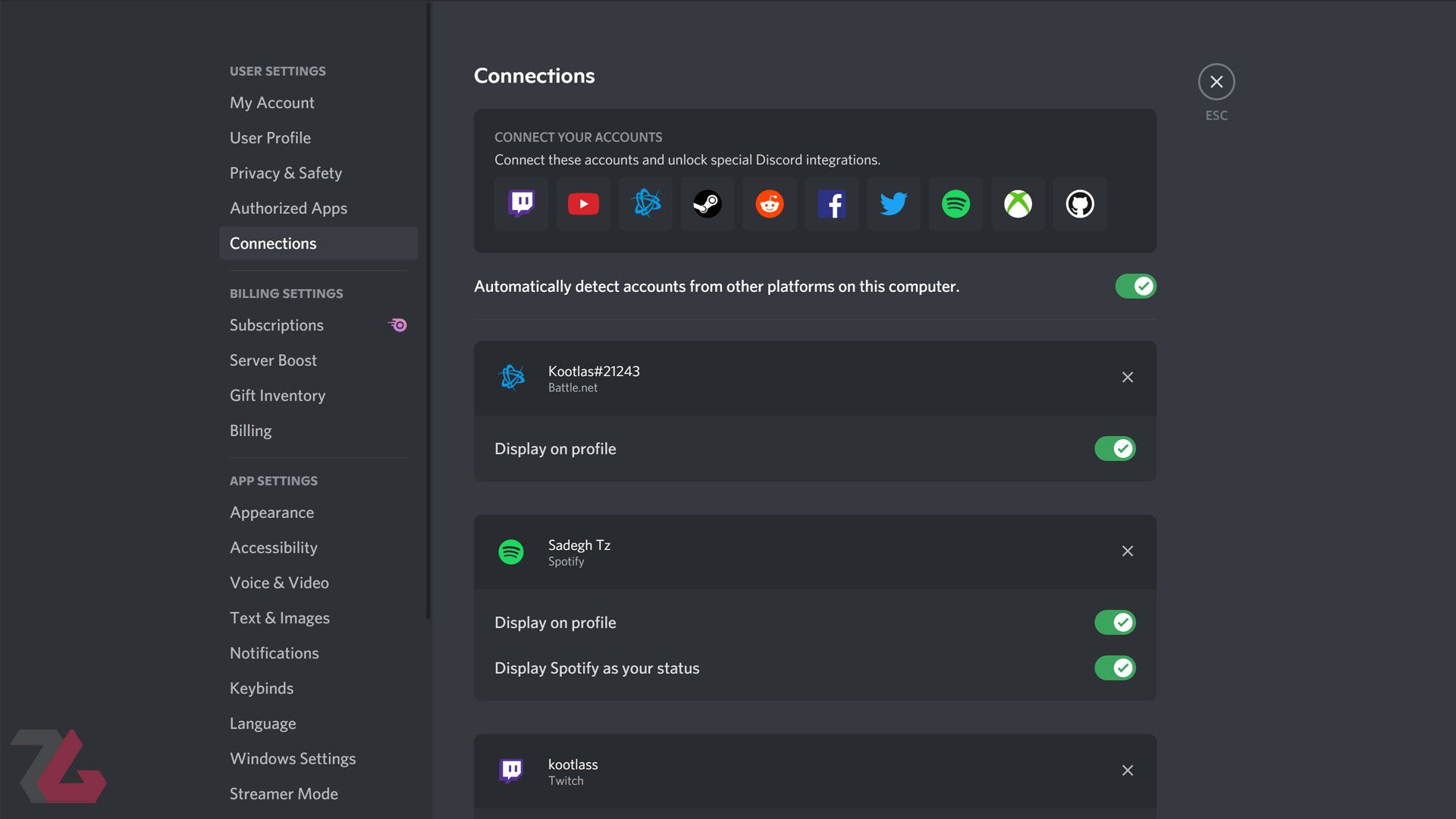The width and height of the screenshot is (1456, 819).
Task: Connect a Steam account icon
Action: click(x=708, y=204)
